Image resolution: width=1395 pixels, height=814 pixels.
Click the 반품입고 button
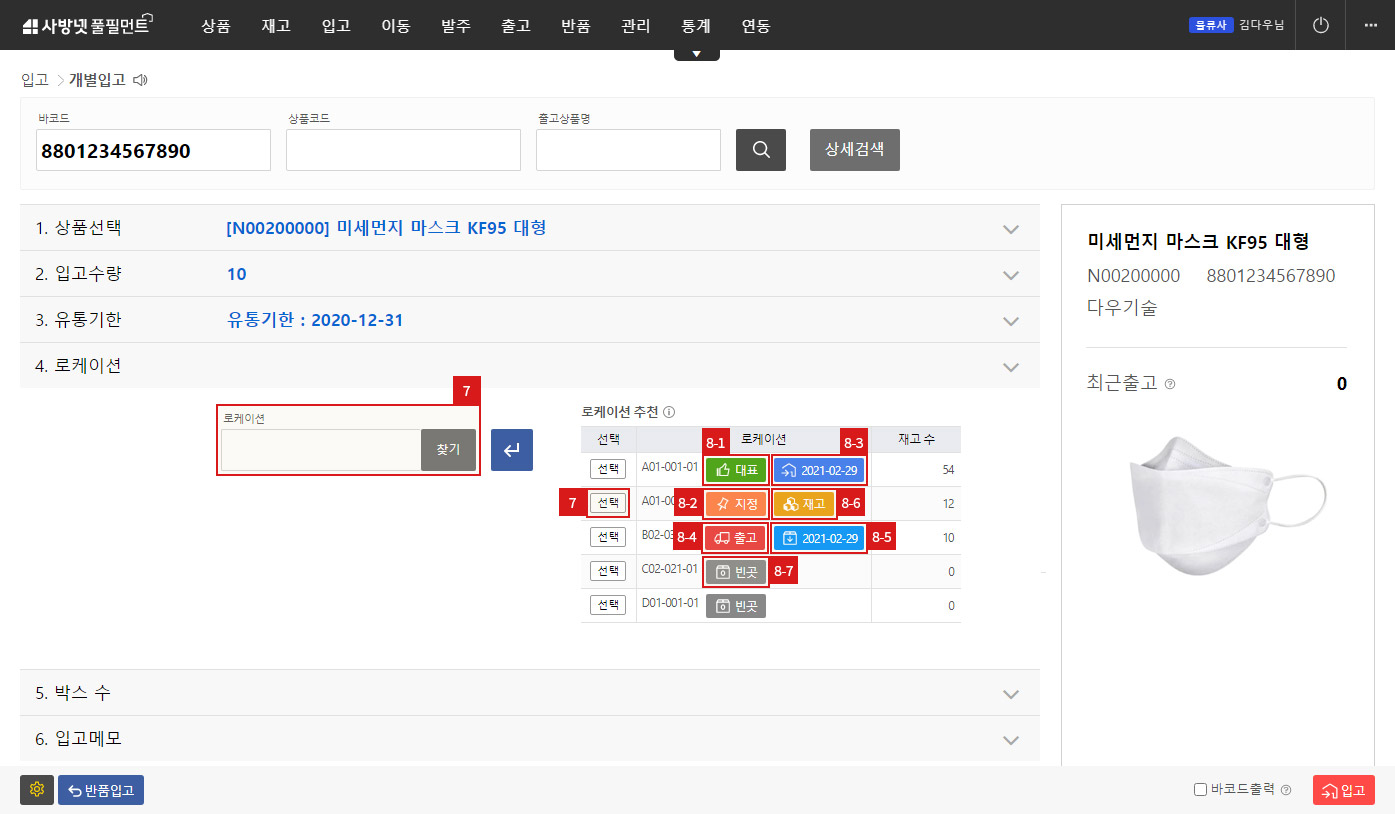101,790
